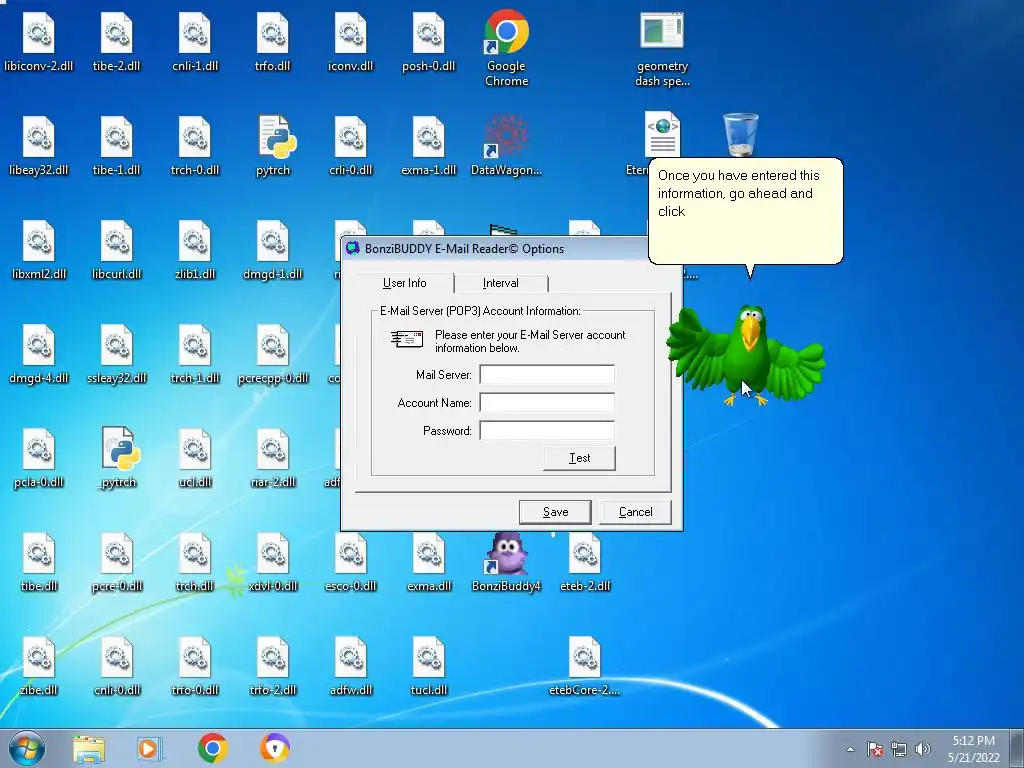Select the User Info tab

pos(405,283)
